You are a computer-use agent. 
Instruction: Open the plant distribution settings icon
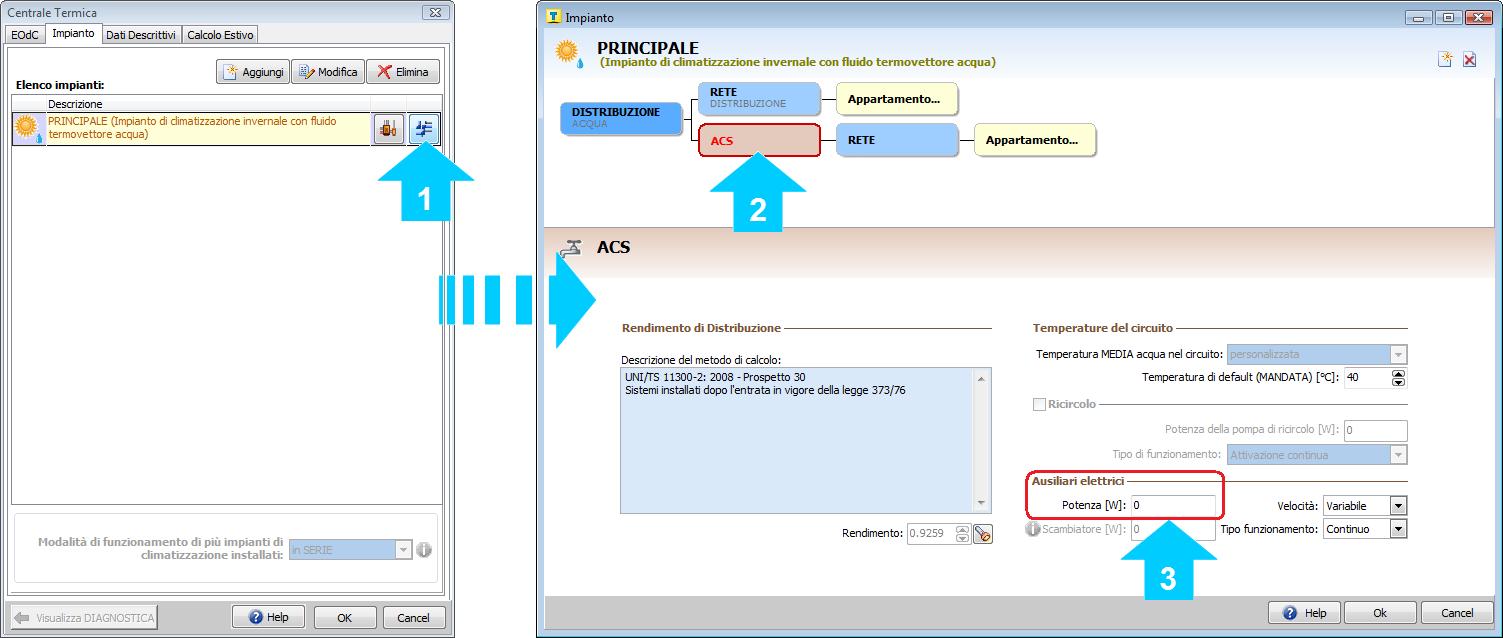pyautogui.click(x=424, y=129)
